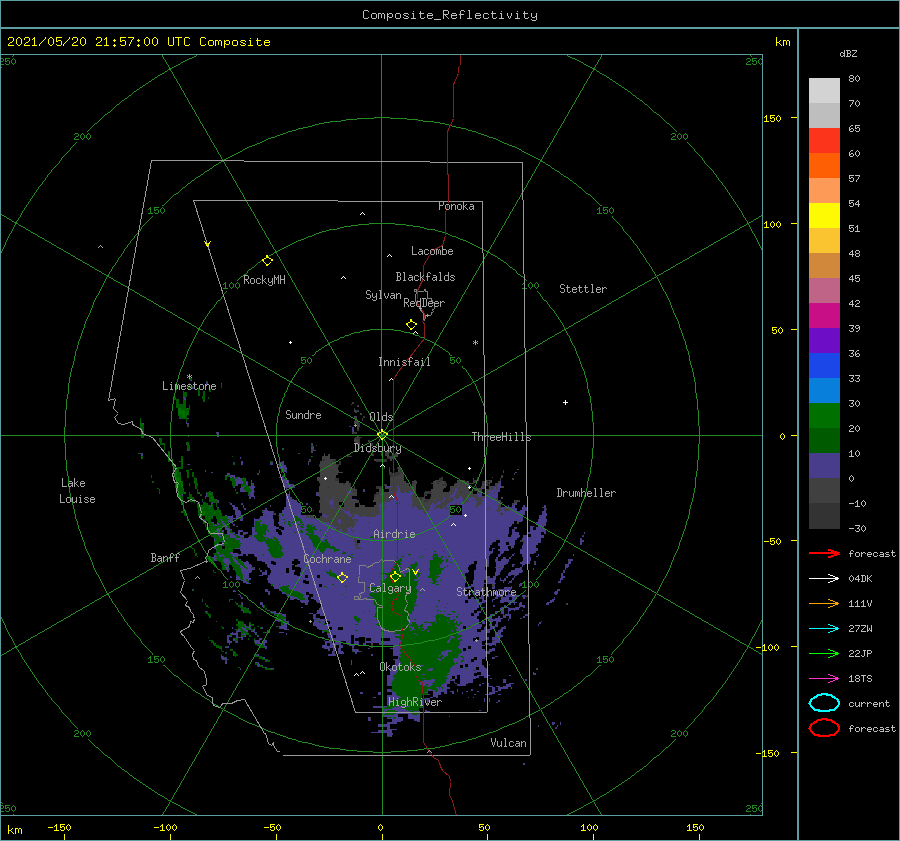The width and height of the screenshot is (900, 841).
Task: Click the Innisfail label
Action: [404, 362]
